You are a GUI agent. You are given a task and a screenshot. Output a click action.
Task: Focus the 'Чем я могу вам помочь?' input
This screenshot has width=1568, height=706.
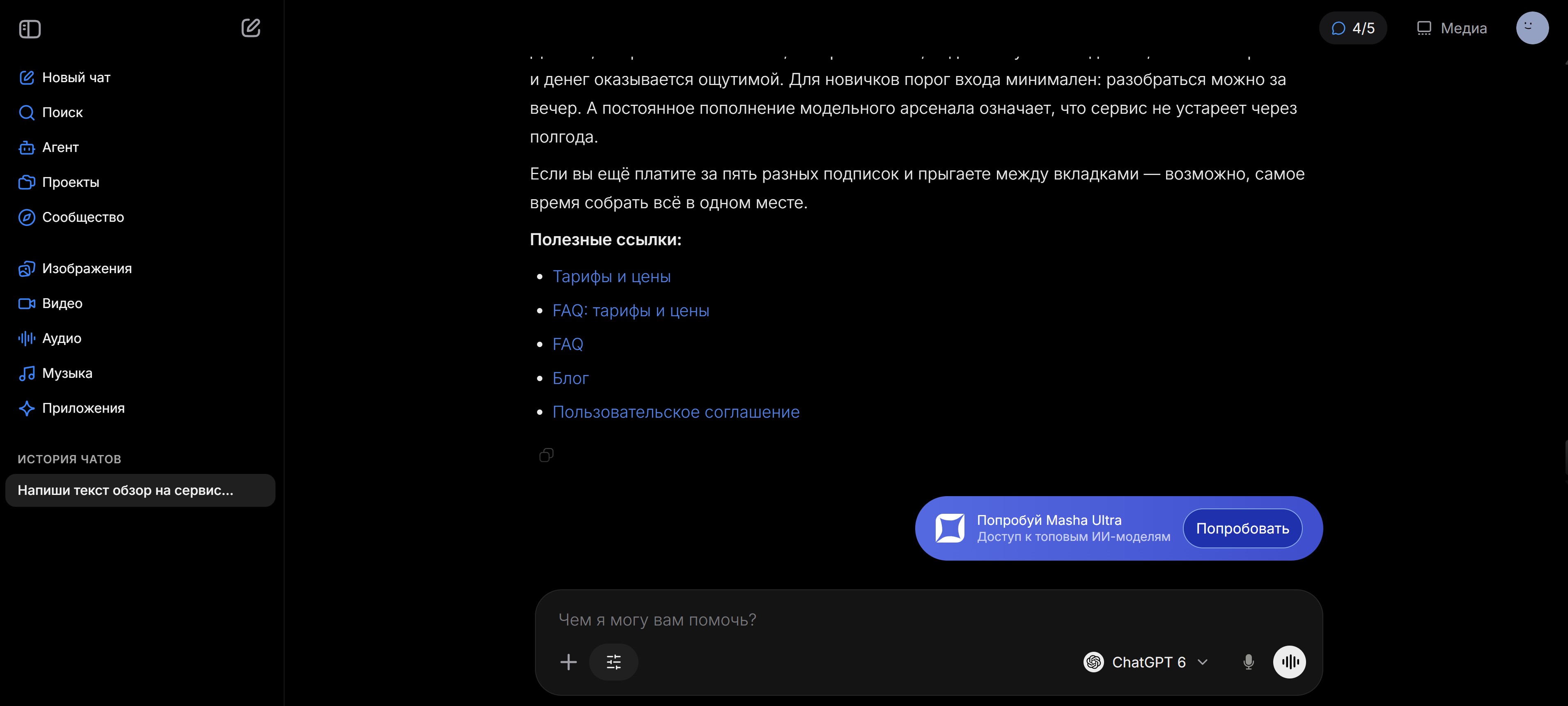pyautogui.click(x=929, y=620)
